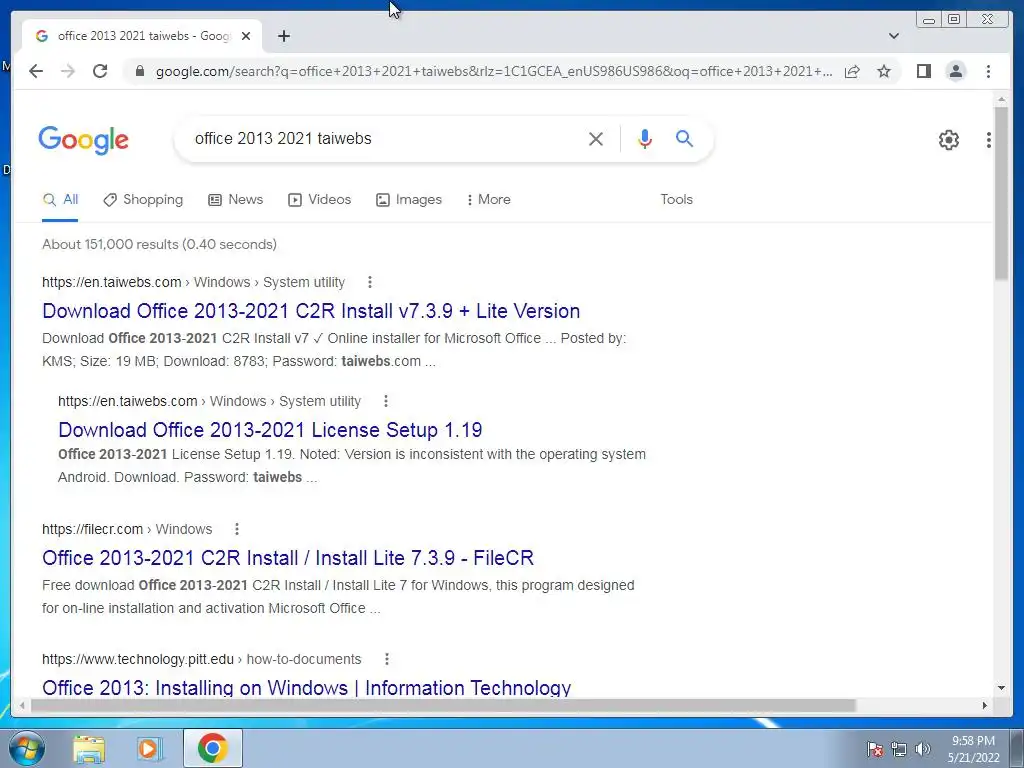Open the FileCR C2R Install result
Viewport: 1024px width, 768px height.
pyautogui.click(x=288, y=558)
